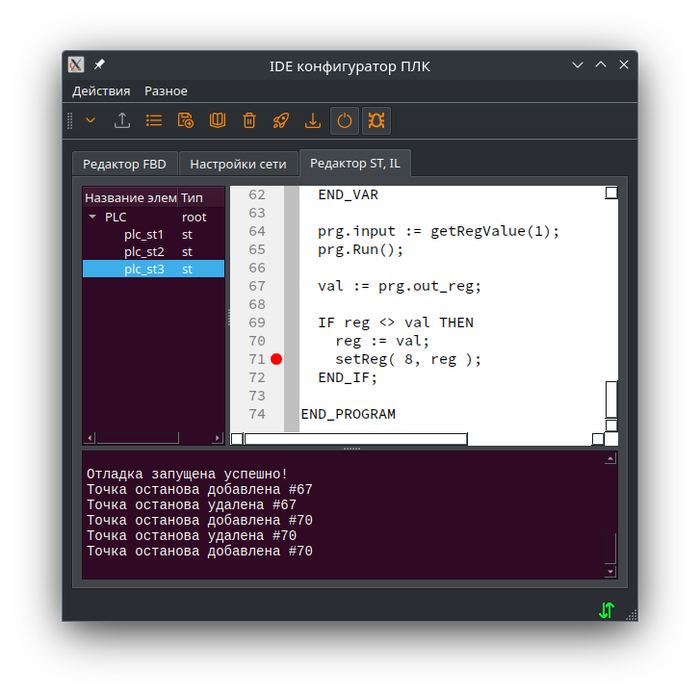This screenshot has height=695, width=700.
Task: Click the tree horizontal scrollbar thumb
Action: (x=138, y=438)
